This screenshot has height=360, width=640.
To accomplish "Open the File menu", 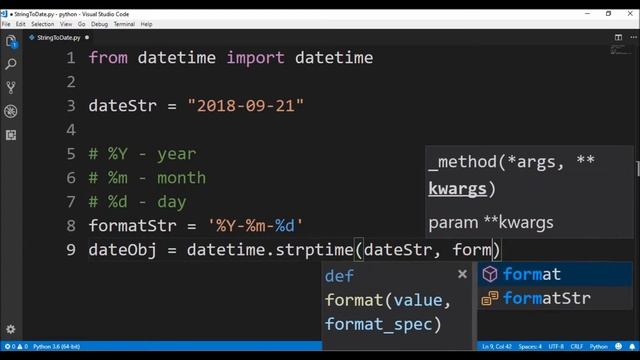I will pyautogui.click(x=6, y=24).
